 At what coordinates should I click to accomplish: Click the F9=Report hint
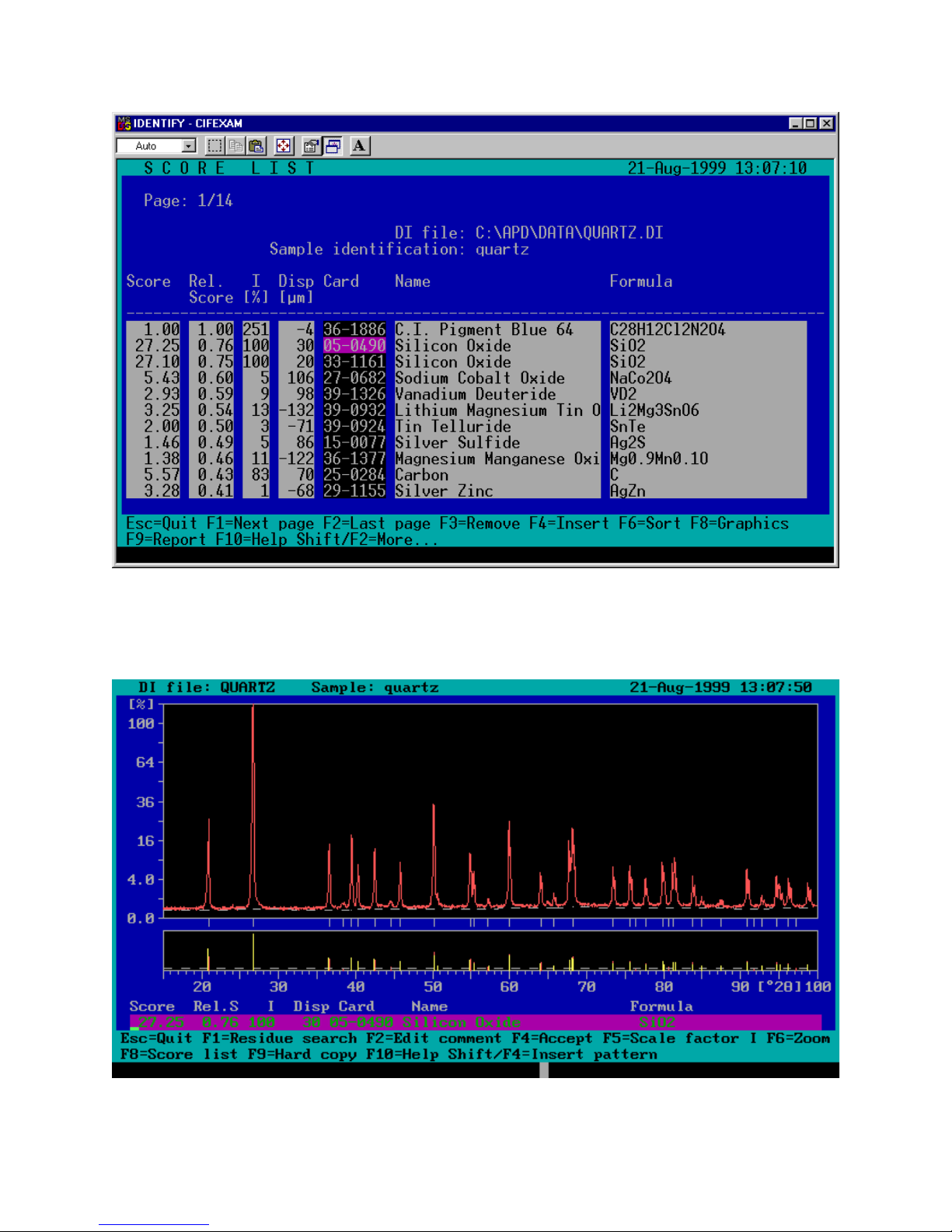click(x=166, y=539)
